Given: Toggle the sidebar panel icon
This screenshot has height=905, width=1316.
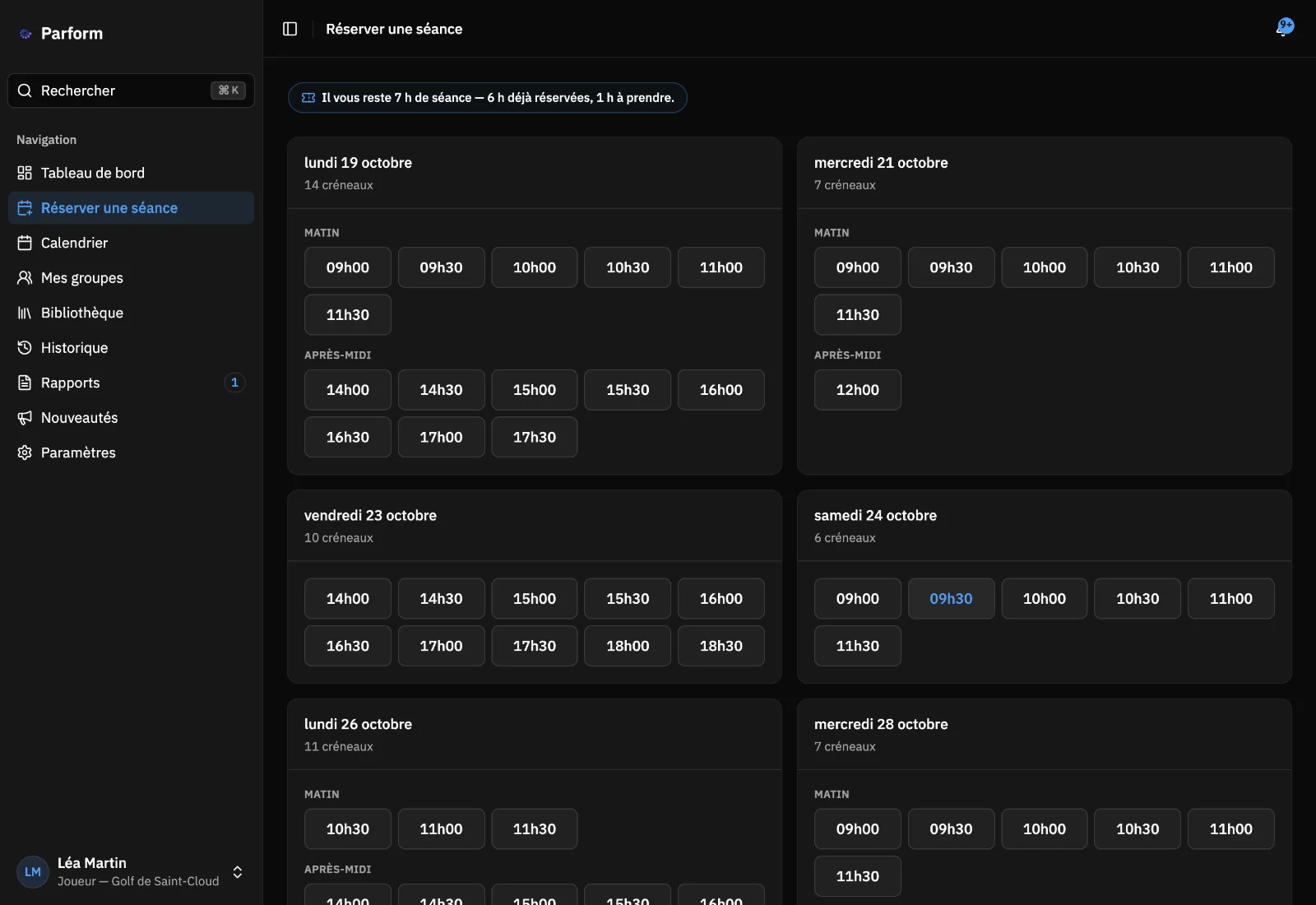Looking at the screenshot, I should pyautogui.click(x=290, y=29).
